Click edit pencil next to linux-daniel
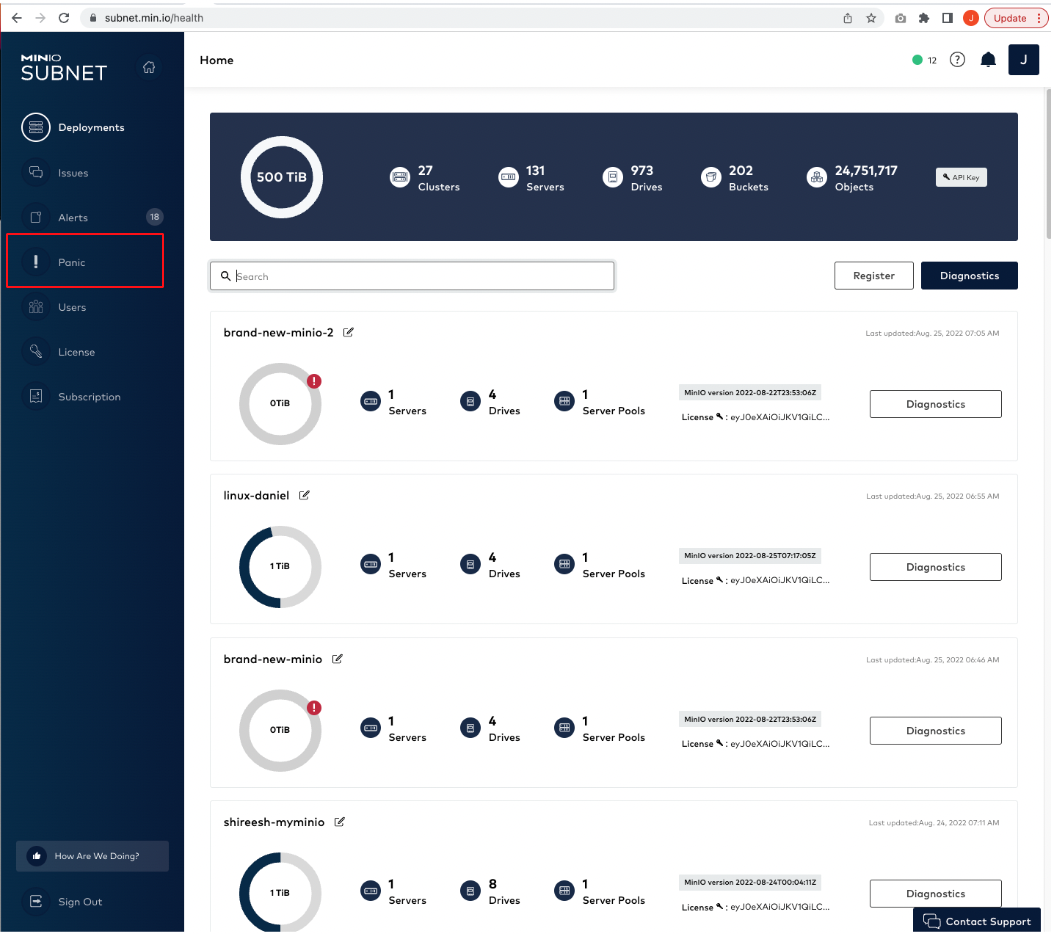 [x=304, y=495]
